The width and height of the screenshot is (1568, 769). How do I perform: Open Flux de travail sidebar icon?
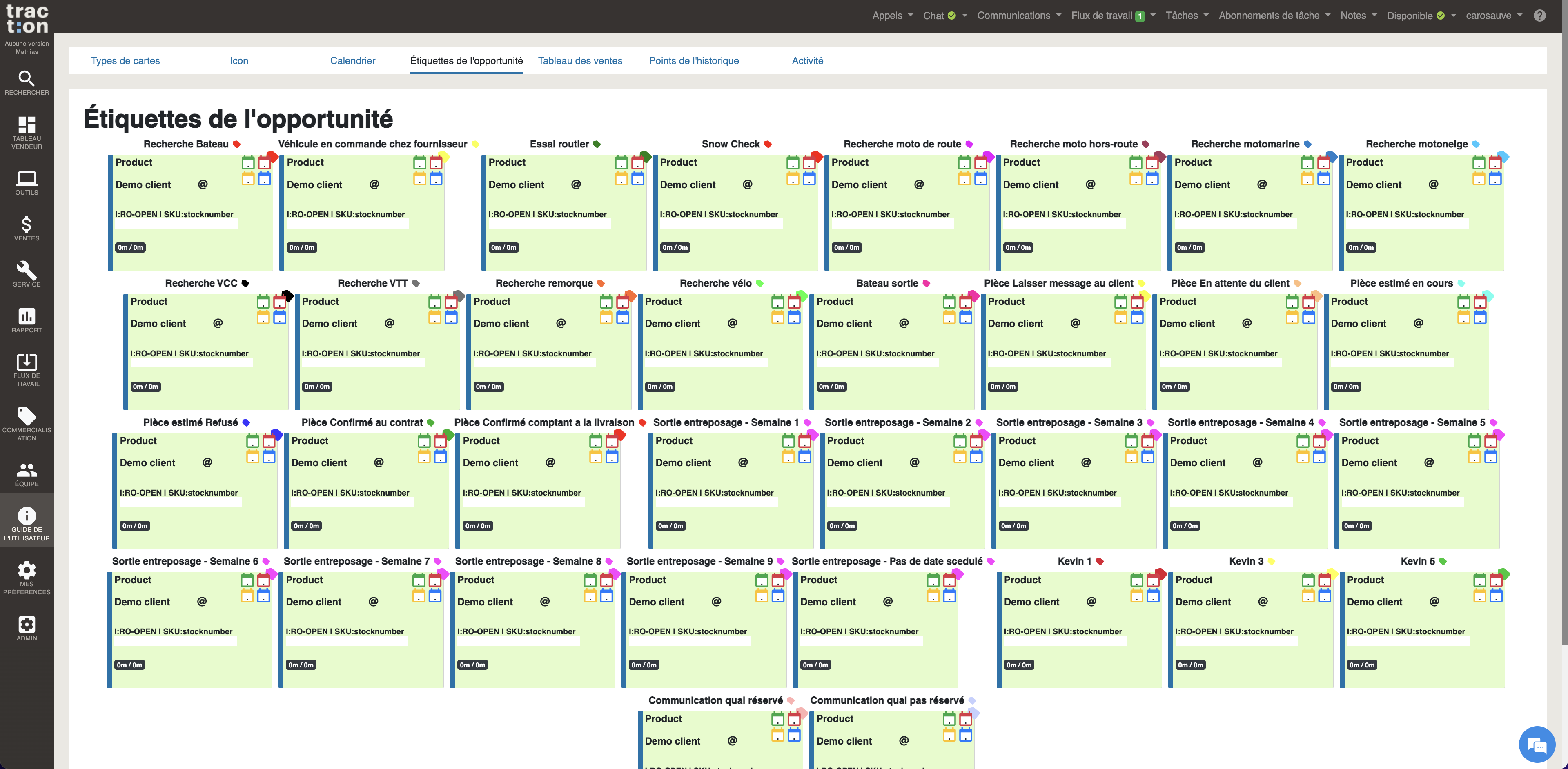(27, 370)
